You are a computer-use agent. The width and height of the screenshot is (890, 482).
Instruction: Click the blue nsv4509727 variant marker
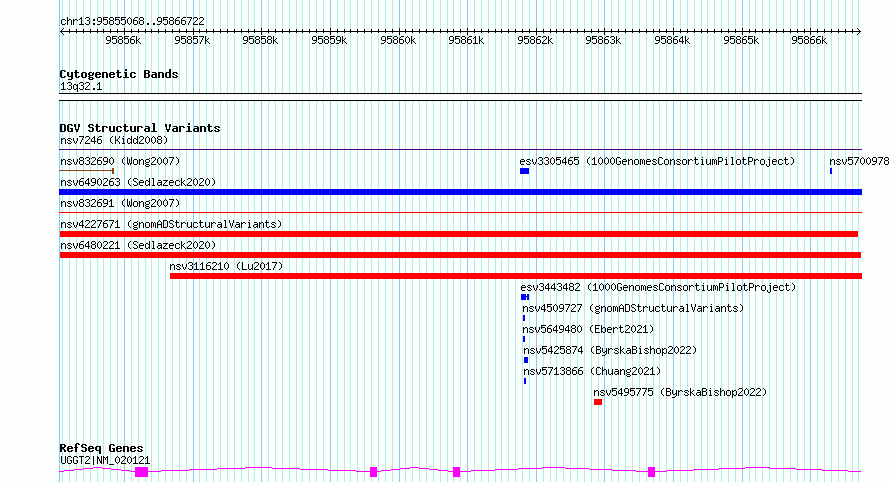[524, 318]
